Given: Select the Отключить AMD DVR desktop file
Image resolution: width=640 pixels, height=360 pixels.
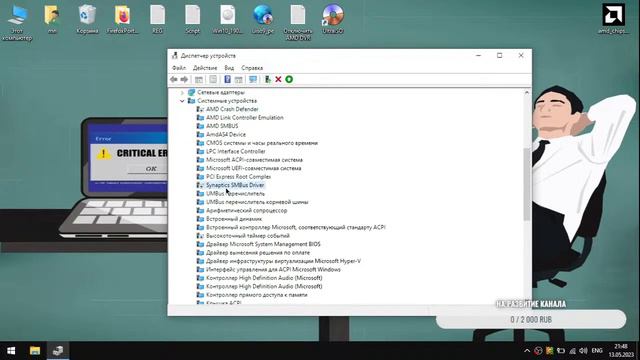Looking at the screenshot, I should 298,23.
